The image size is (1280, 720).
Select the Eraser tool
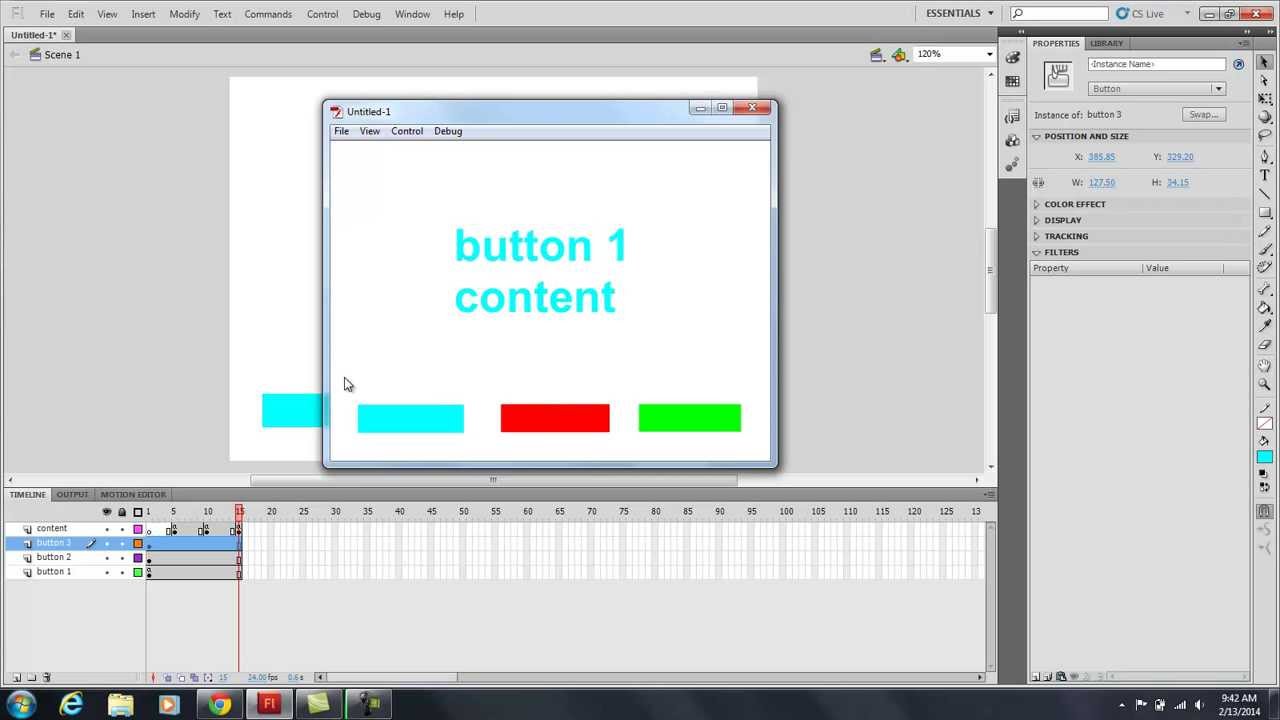click(x=1264, y=346)
